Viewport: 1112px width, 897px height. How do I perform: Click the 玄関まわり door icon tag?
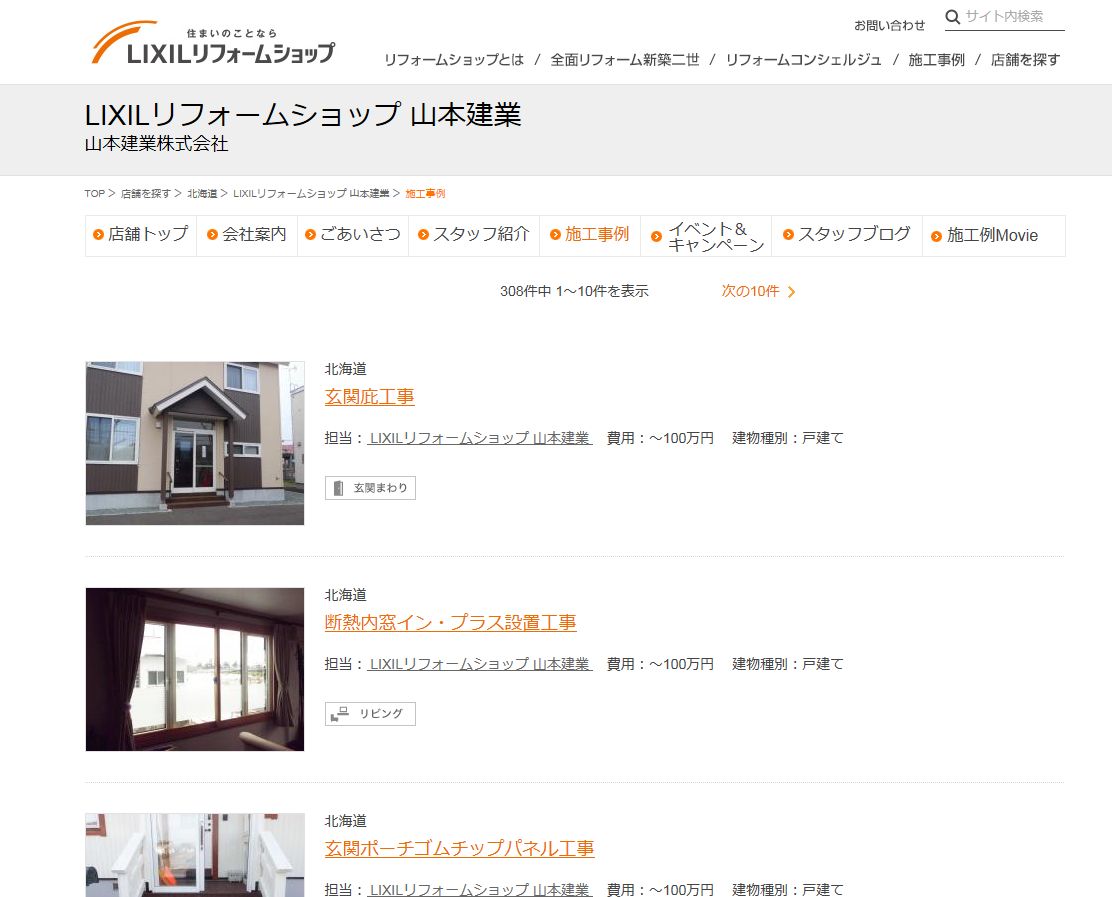click(x=370, y=488)
